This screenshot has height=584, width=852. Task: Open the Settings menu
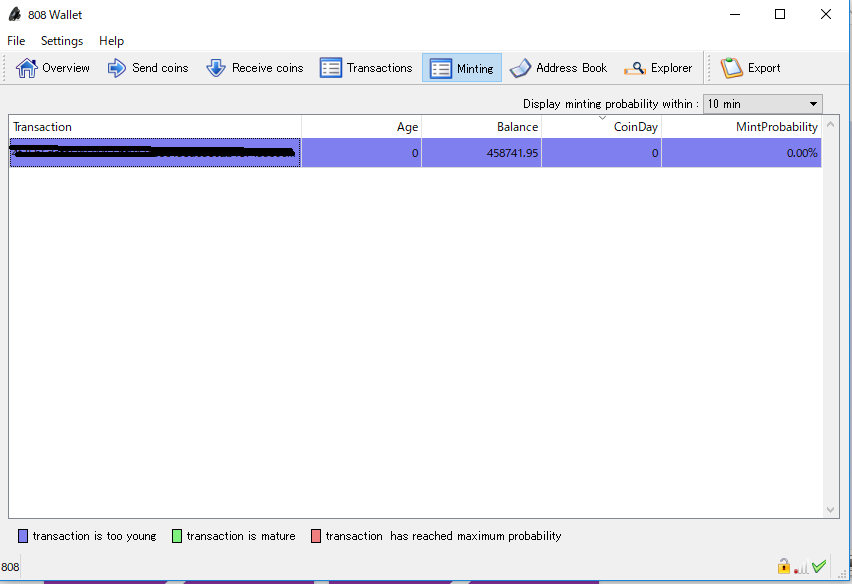(x=62, y=41)
